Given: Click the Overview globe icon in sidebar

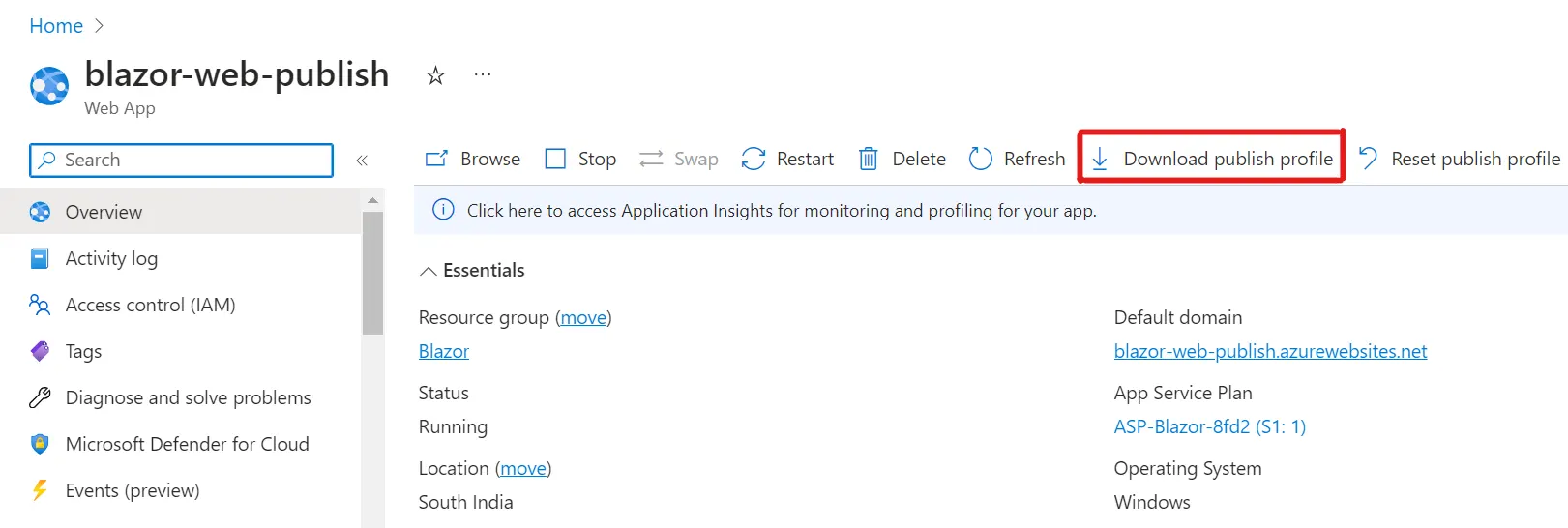Looking at the screenshot, I should pos(40,212).
